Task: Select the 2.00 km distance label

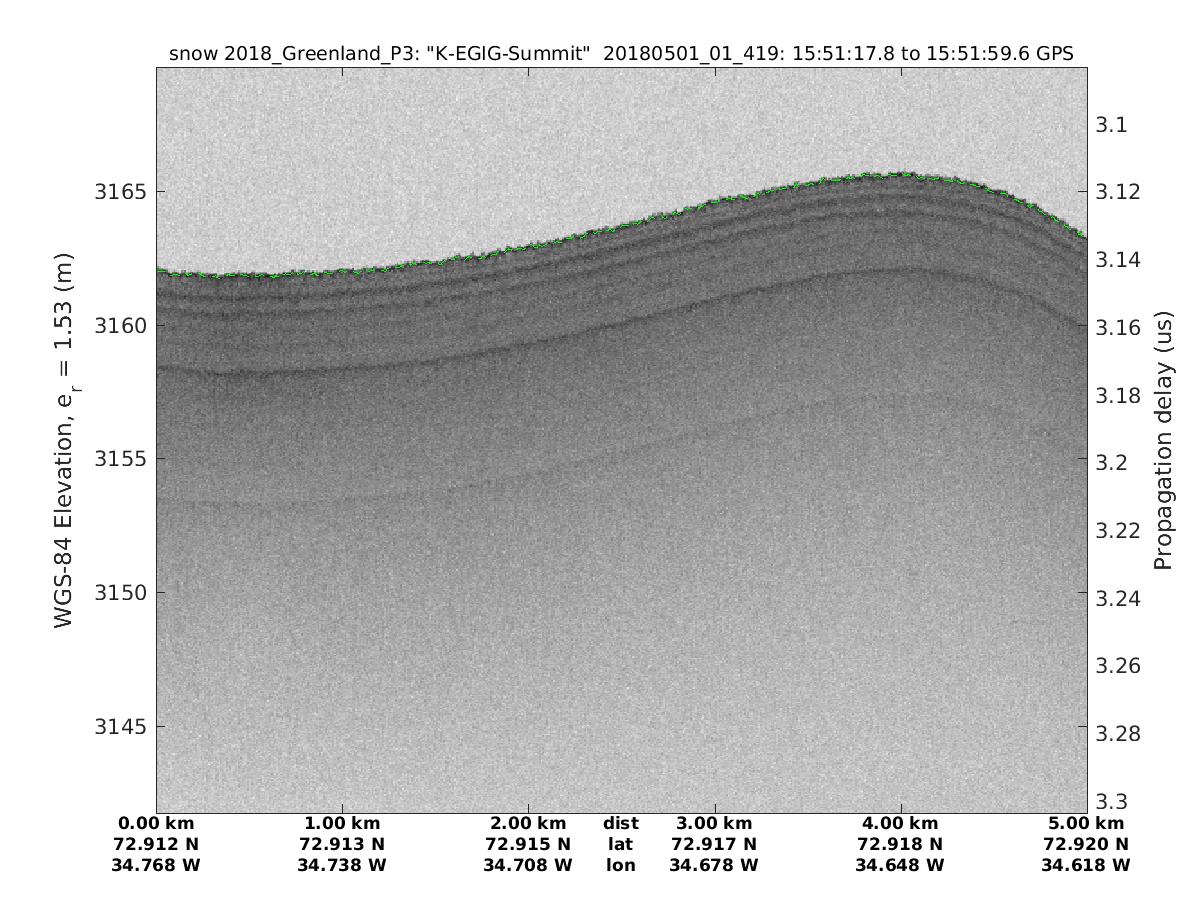Action: (528, 824)
